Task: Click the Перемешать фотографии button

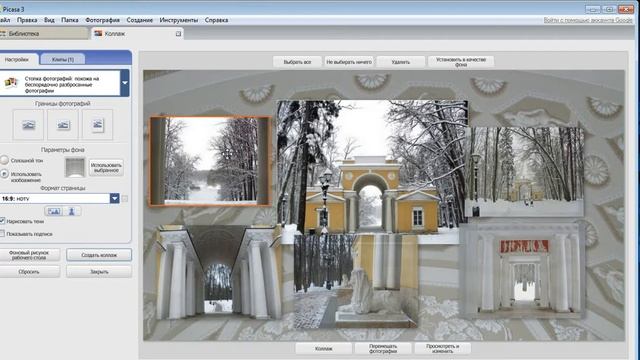Action: (x=383, y=349)
